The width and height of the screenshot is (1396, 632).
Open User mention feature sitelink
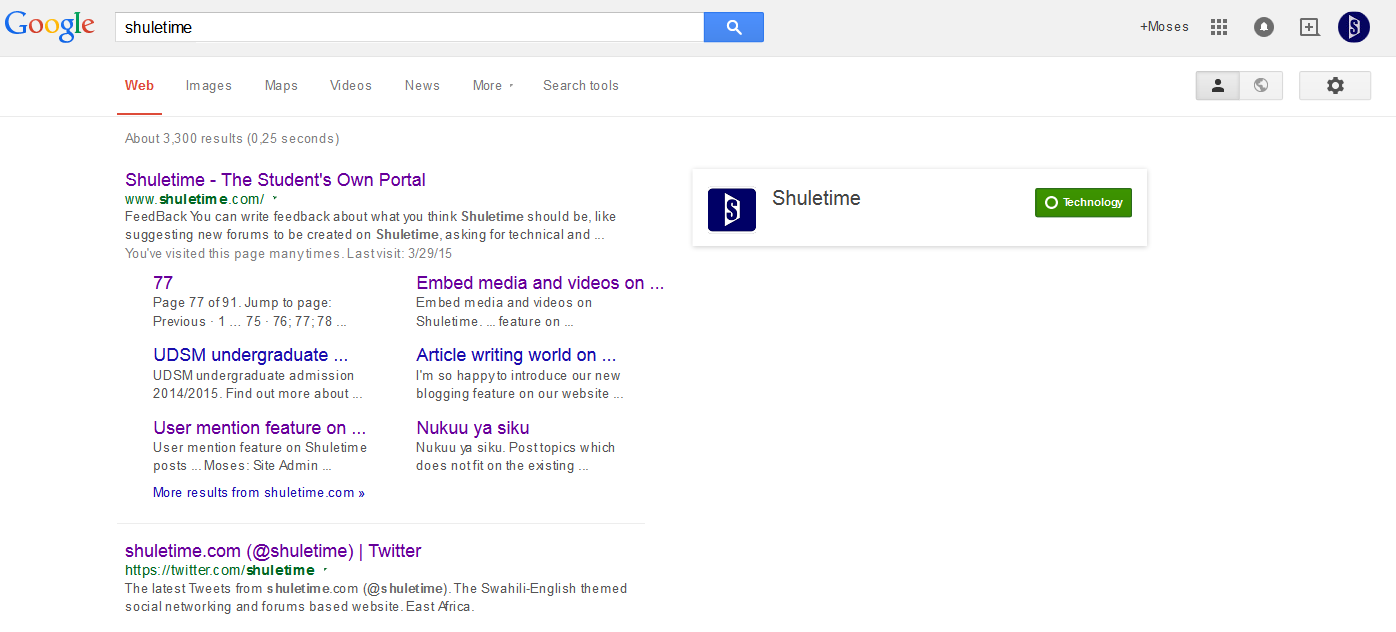(259, 428)
